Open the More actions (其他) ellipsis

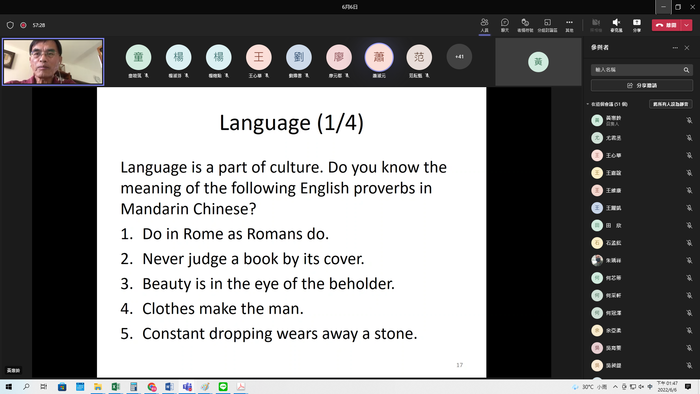(x=569, y=25)
